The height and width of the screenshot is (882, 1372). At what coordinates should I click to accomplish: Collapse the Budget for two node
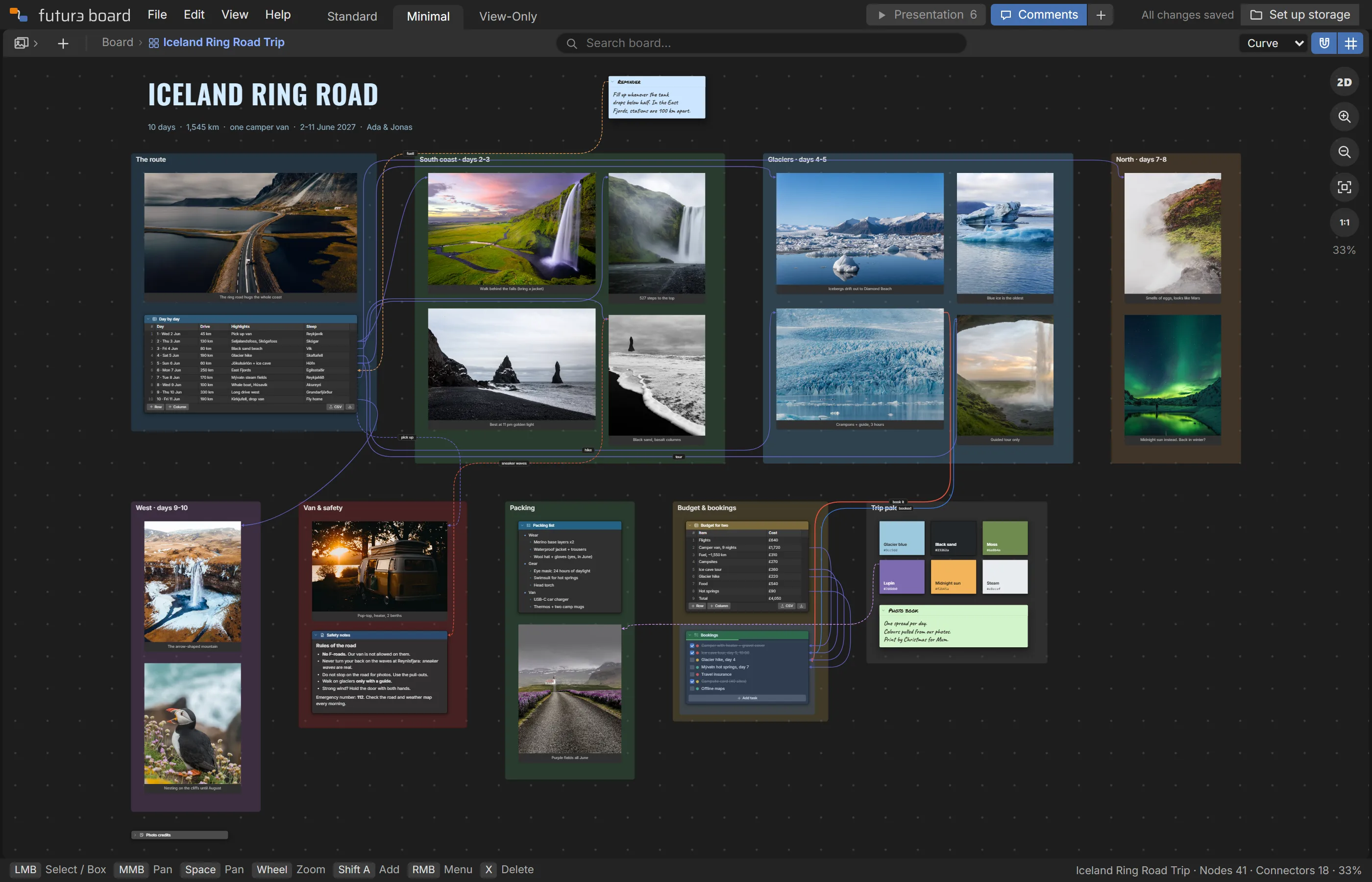click(690, 525)
